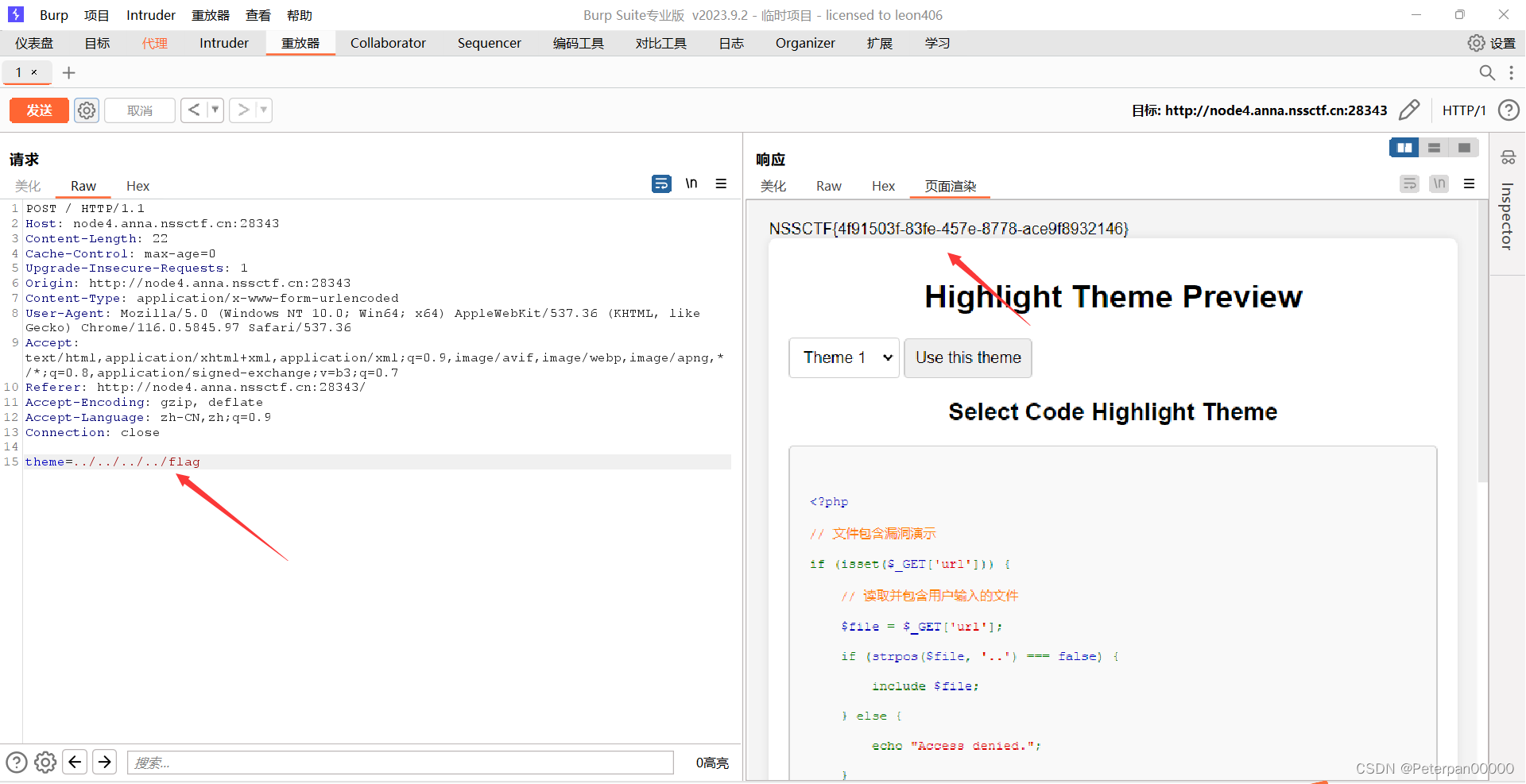Go to the next request in history
The height and width of the screenshot is (784, 1526).
243,110
